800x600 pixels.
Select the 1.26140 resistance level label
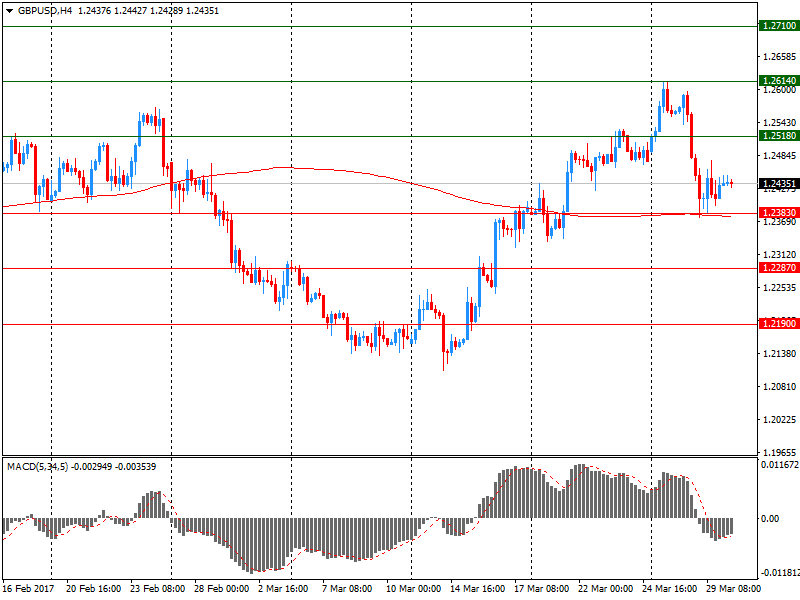pos(779,81)
